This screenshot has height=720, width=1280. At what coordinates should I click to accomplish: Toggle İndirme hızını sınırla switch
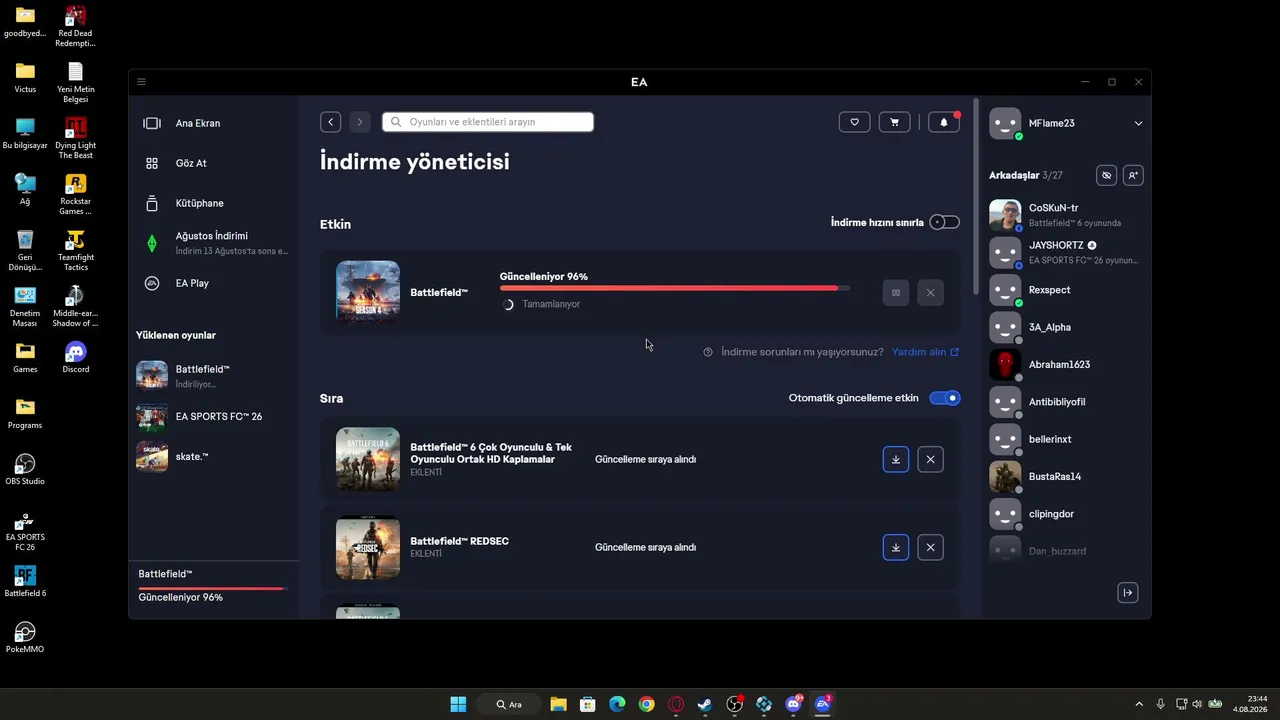click(944, 222)
